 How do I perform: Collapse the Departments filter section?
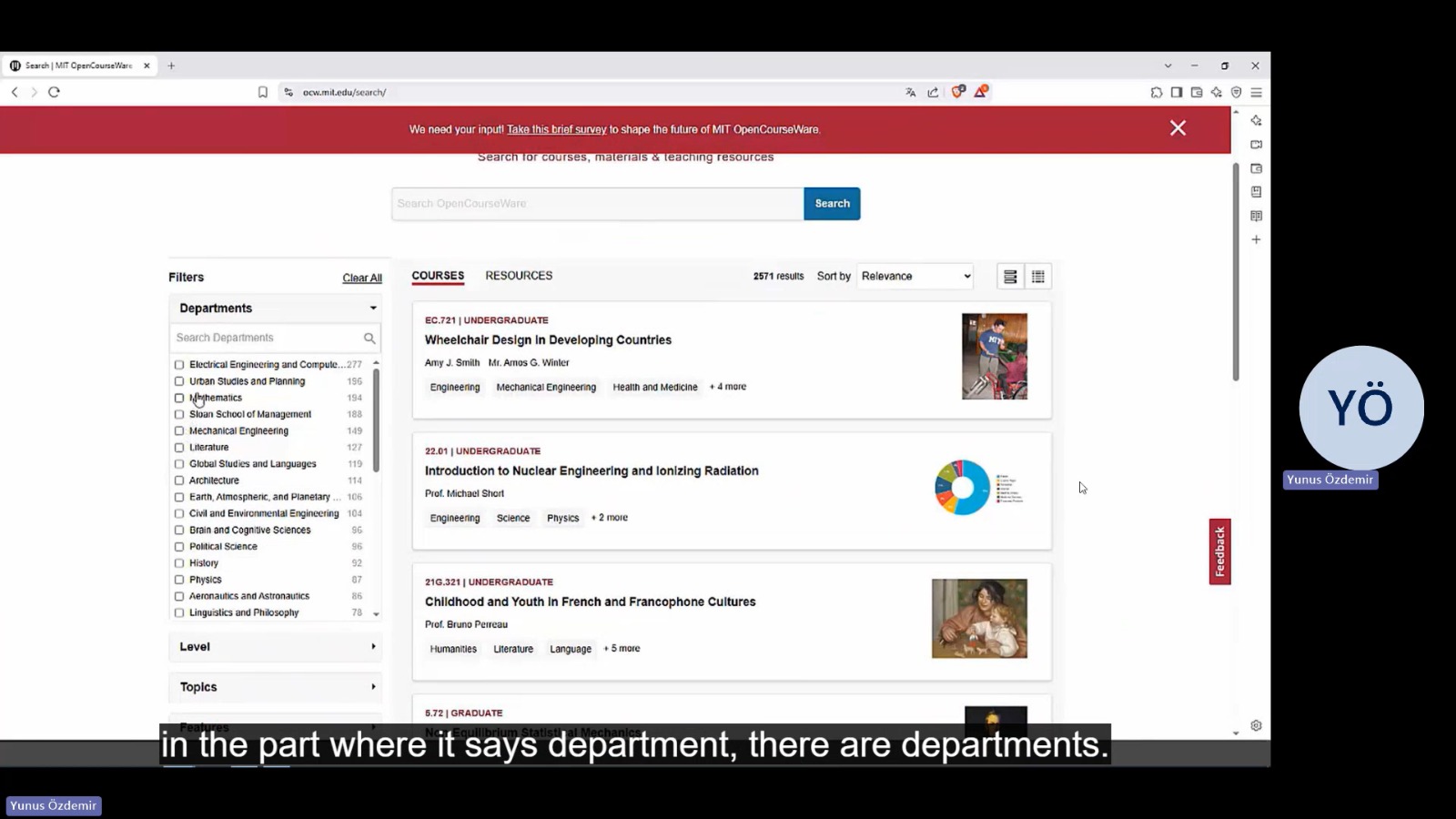point(275,308)
